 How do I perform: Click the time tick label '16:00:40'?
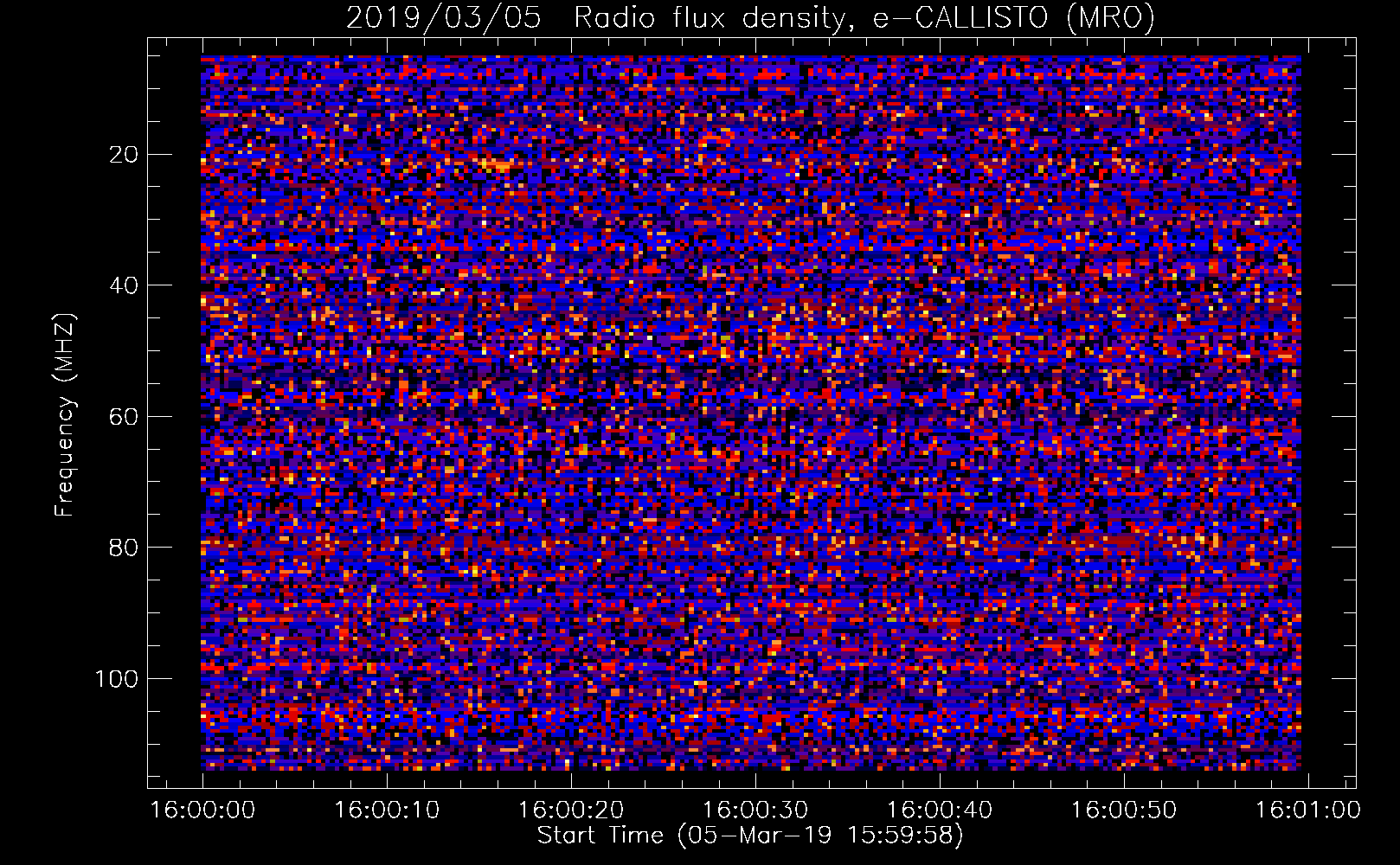[x=940, y=811]
